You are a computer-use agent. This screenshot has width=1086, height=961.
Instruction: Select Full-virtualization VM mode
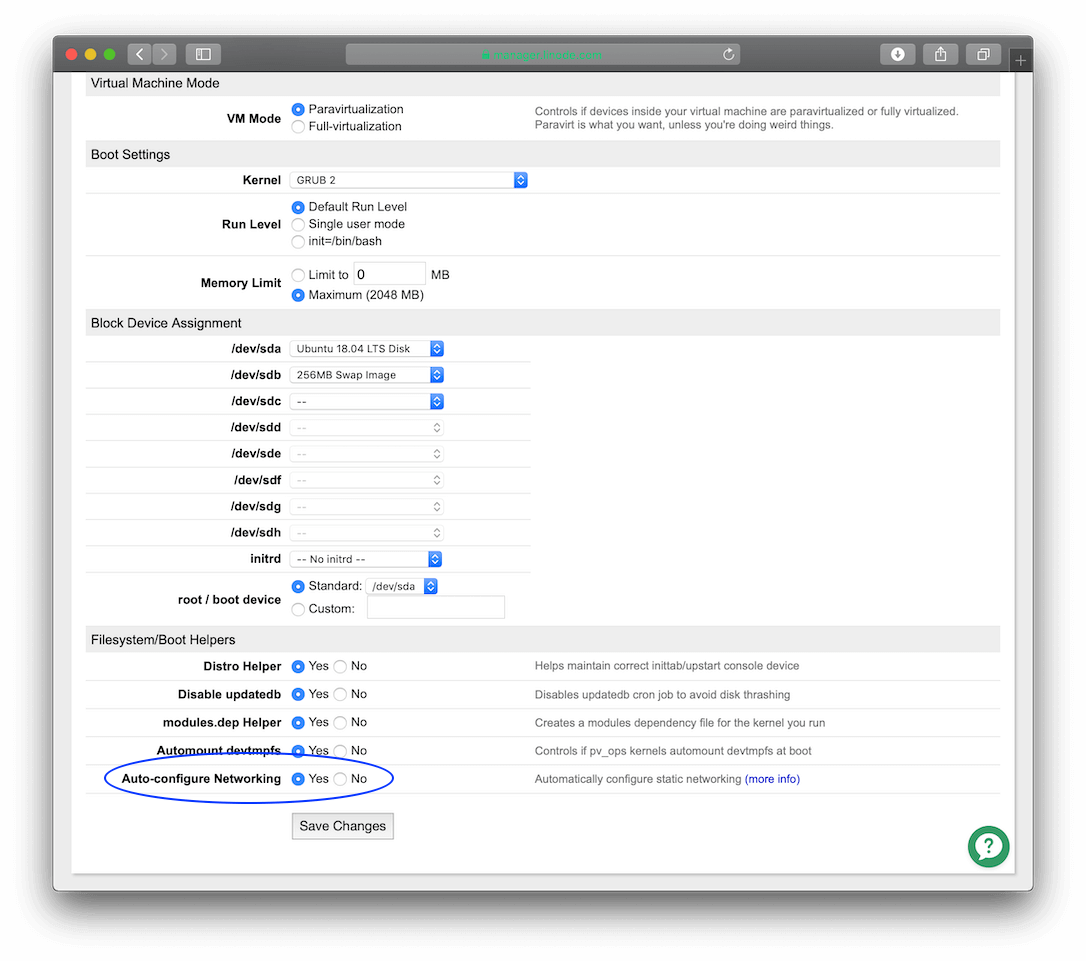[298, 127]
